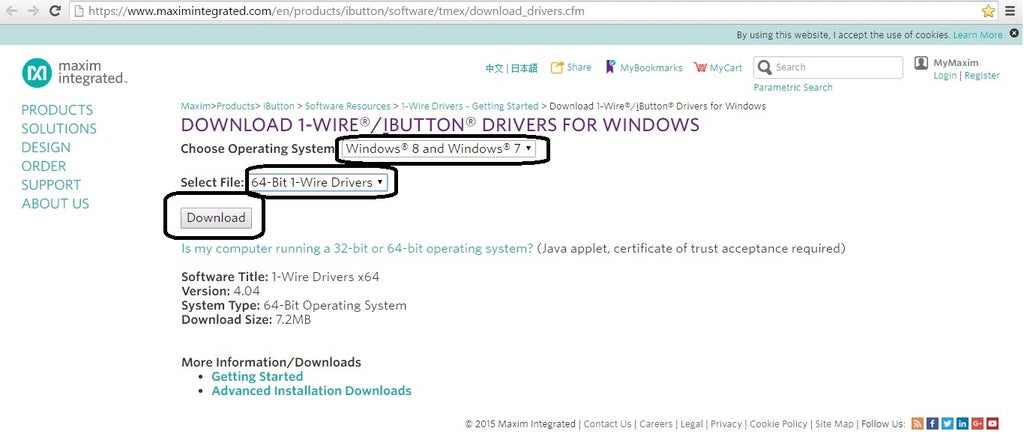Click Software Title 1-Wire Drivers x64 text
The image size is (1024, 440).
[x=280, y=277]
